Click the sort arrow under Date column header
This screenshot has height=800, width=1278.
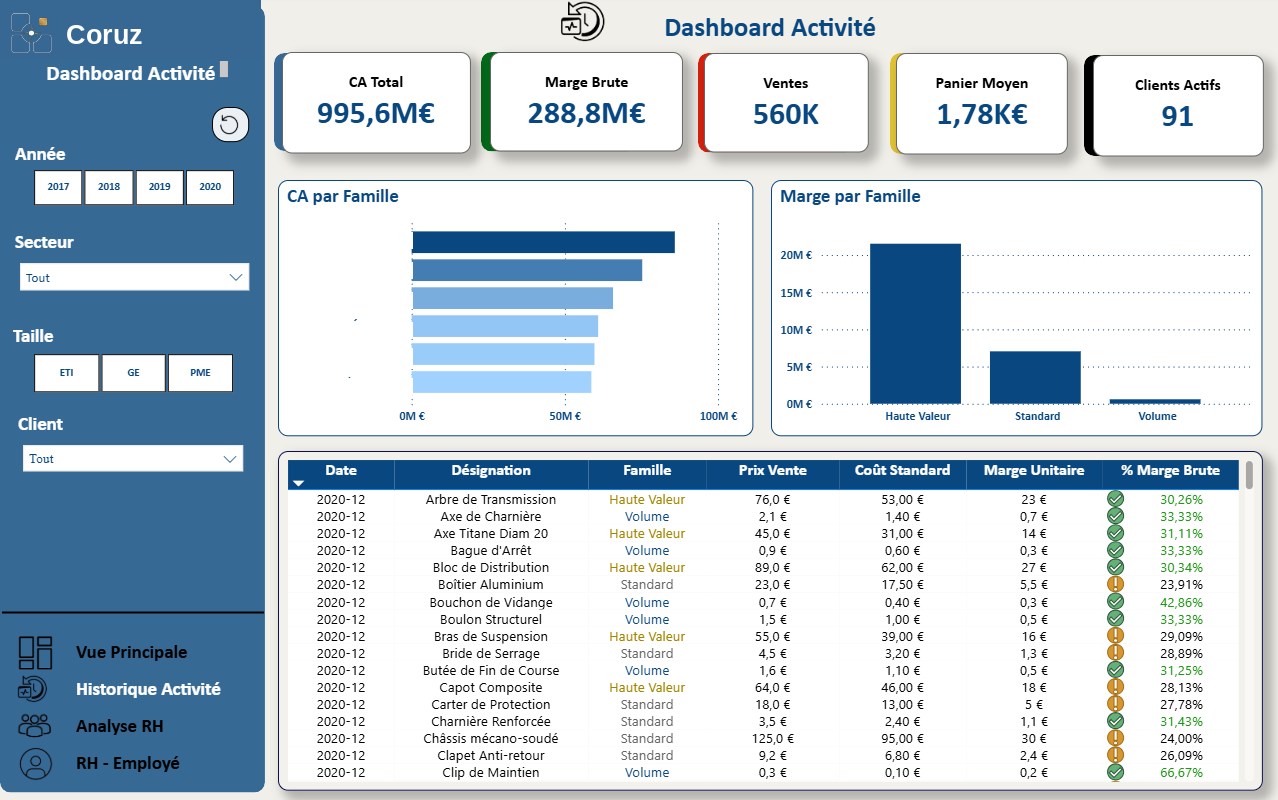click(x=298, y=484)
